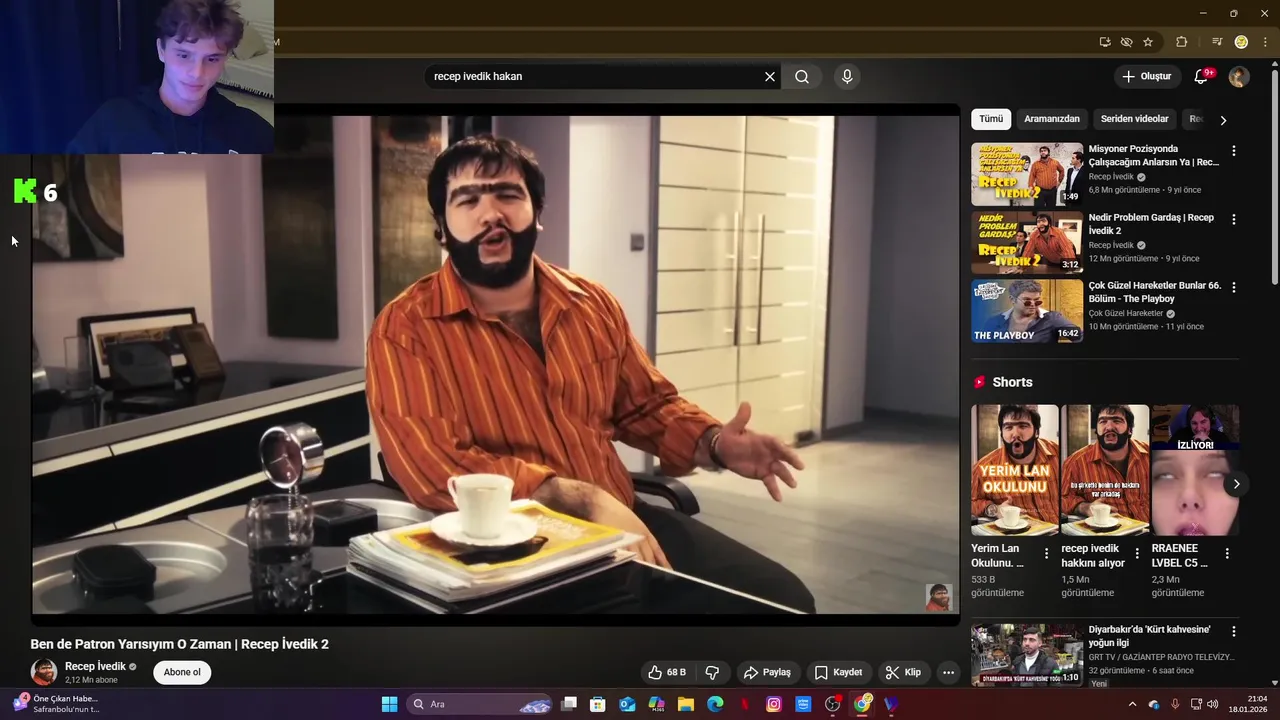The width and height of the screenshot is (1280, 720).
Task: Open YouTube notifications bell
Action: coord(1201,76)
